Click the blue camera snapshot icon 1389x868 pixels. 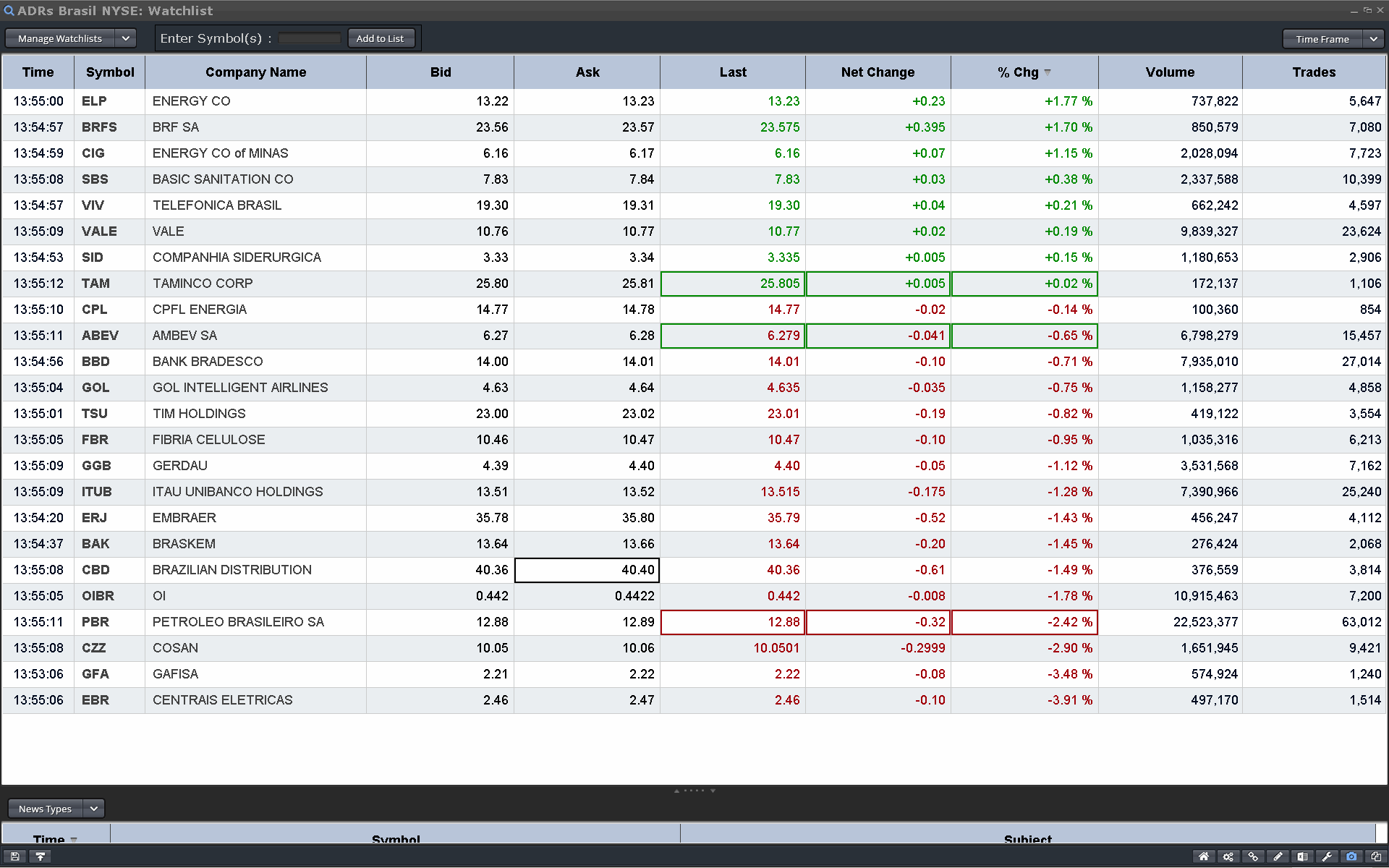tap(1351, 856)
